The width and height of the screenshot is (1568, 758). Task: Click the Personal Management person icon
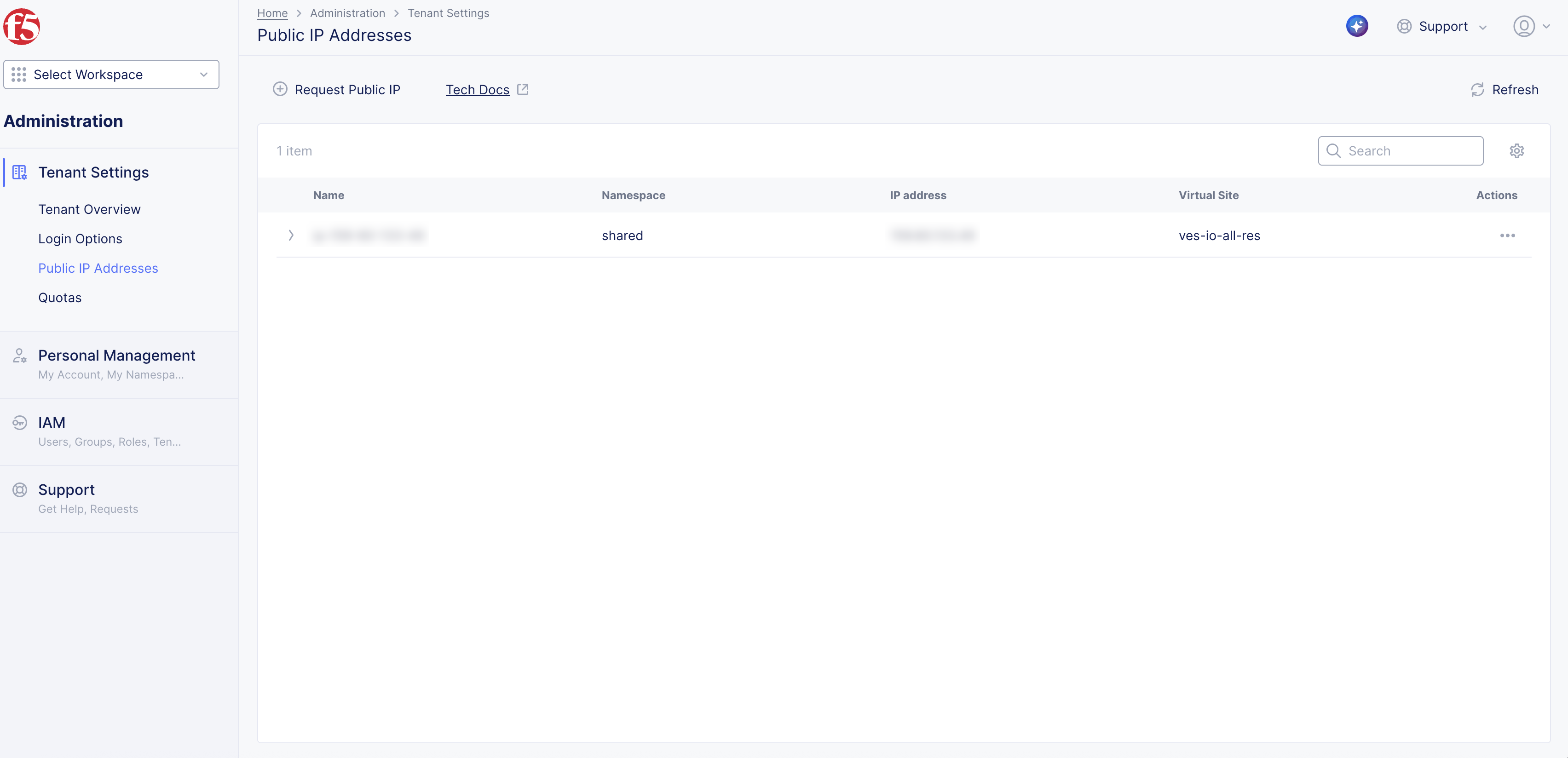coord(19,356)
